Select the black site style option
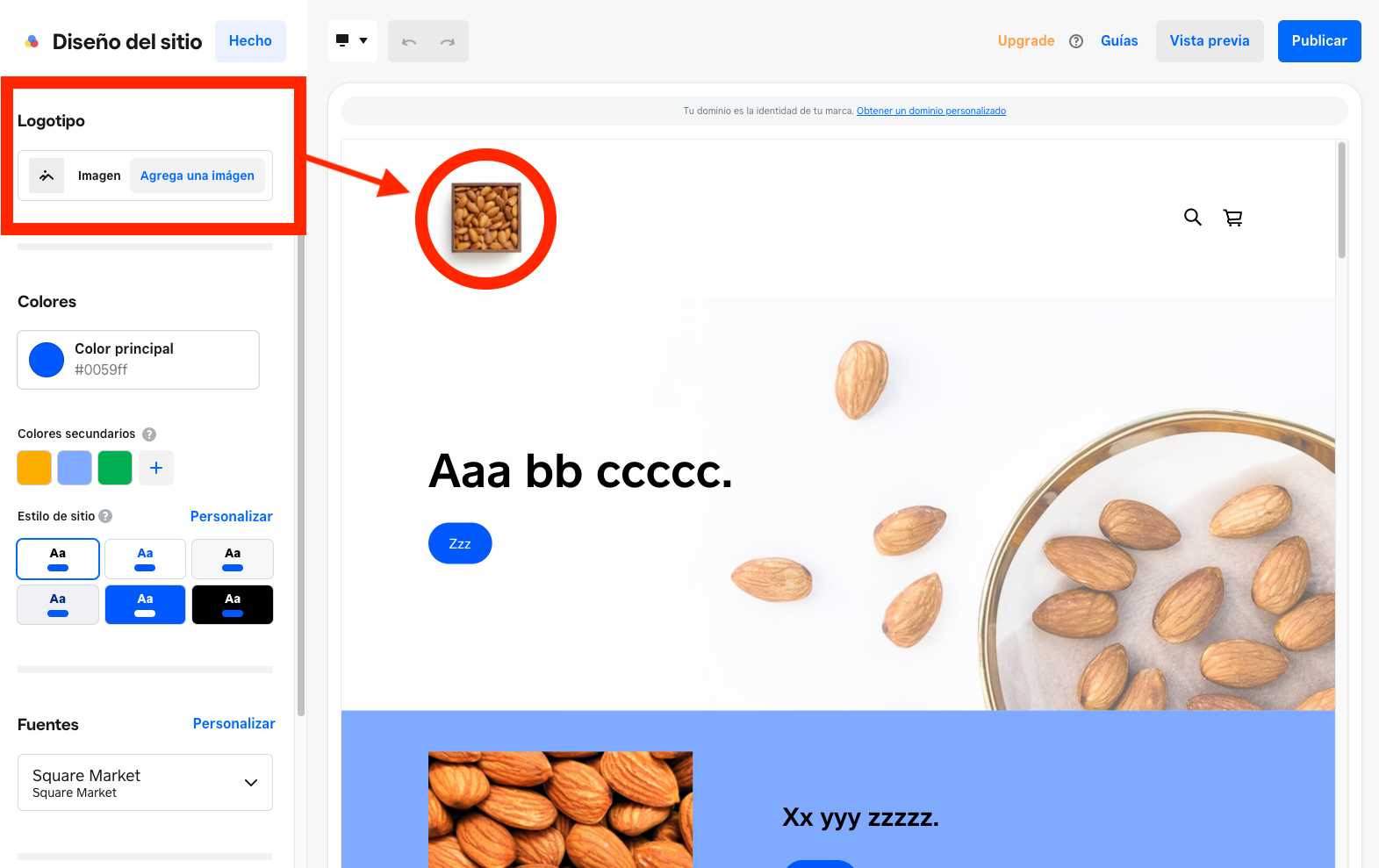This screenshot has height=868, width=1379. (233, 605)
